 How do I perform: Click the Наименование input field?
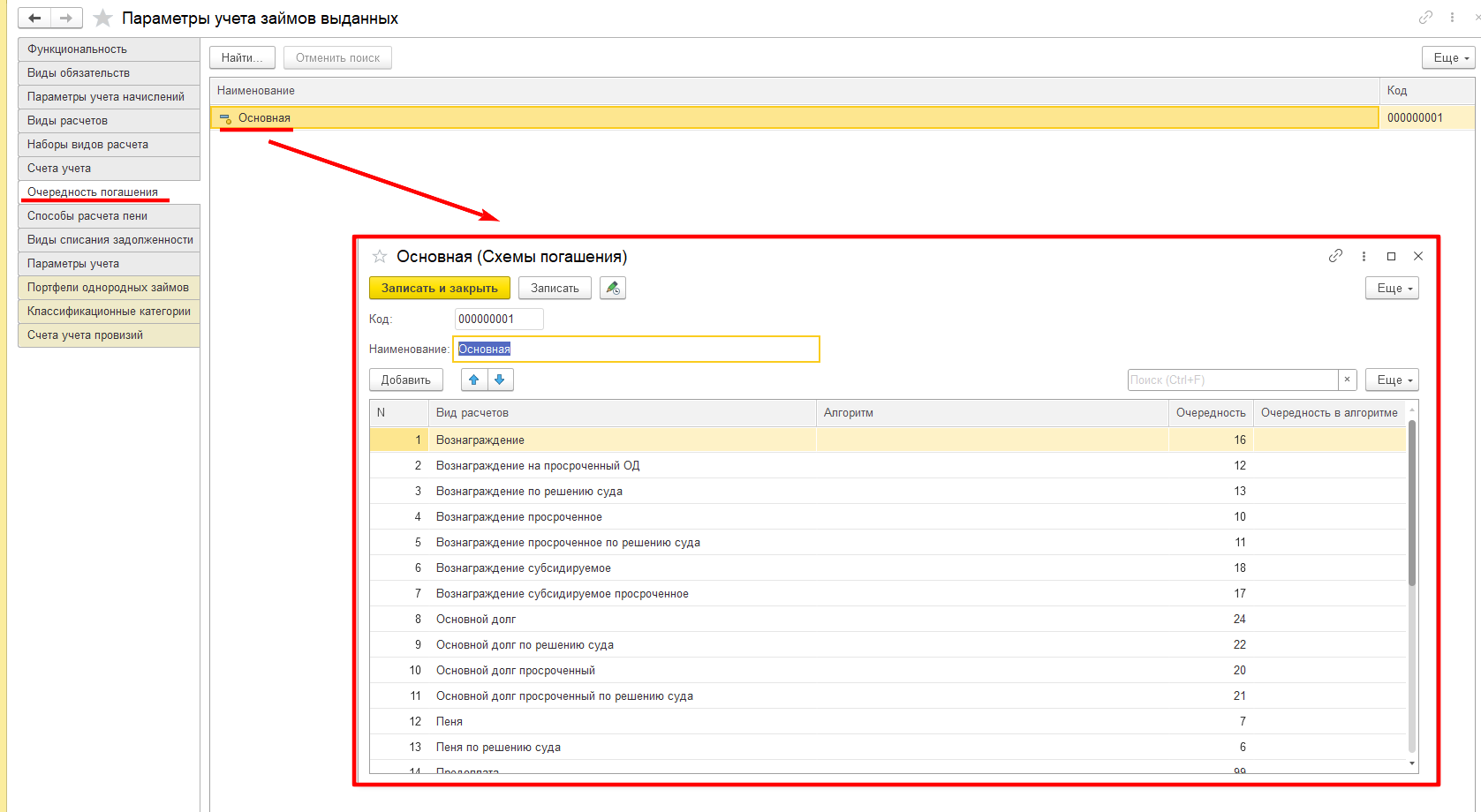click(637, 349)
